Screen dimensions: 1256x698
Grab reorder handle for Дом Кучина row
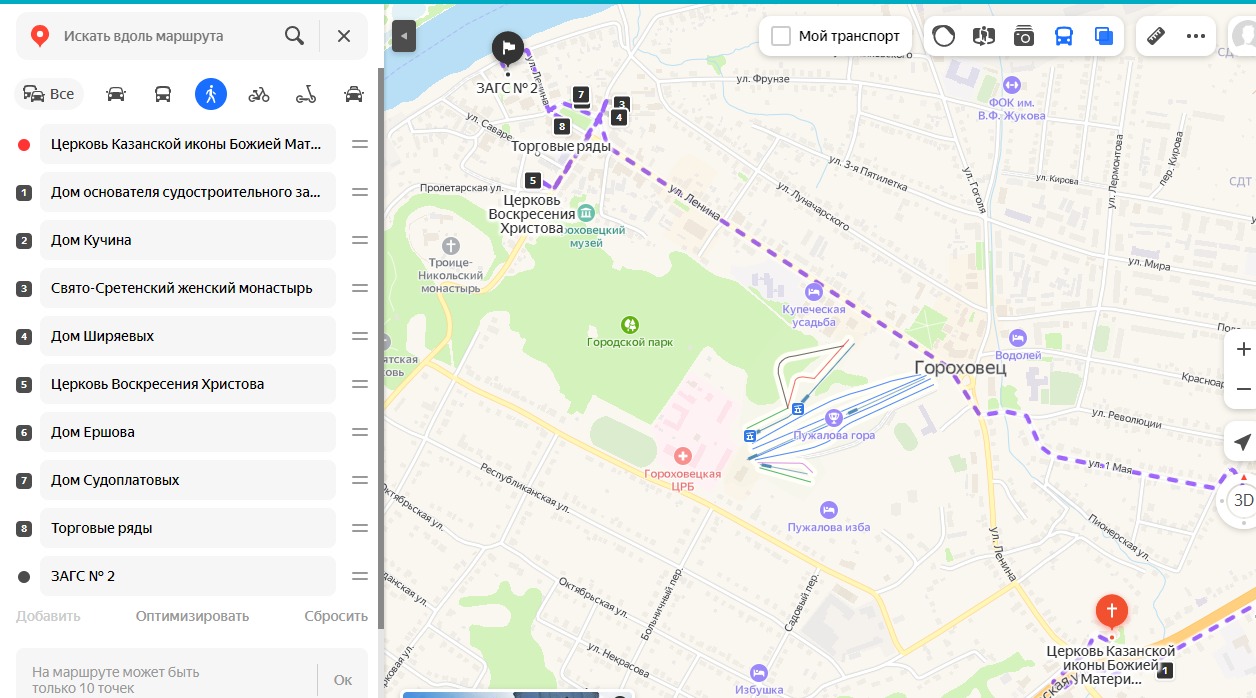(360, 240)
